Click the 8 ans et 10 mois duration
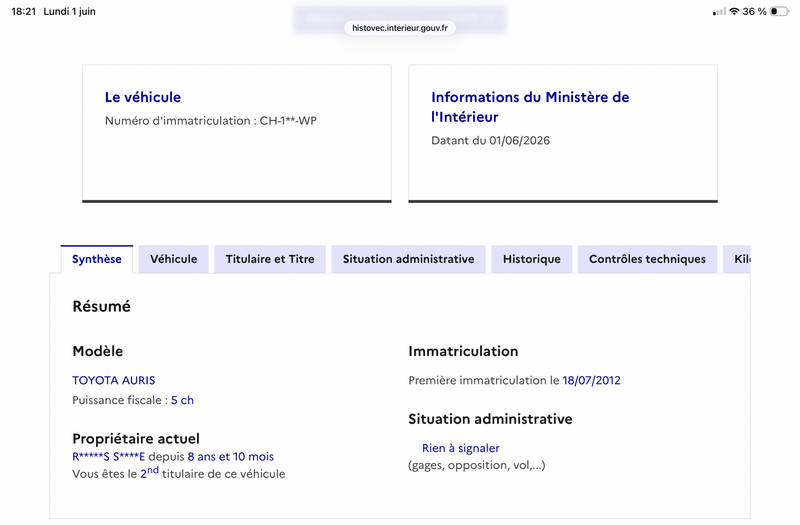 coord(231,457)
